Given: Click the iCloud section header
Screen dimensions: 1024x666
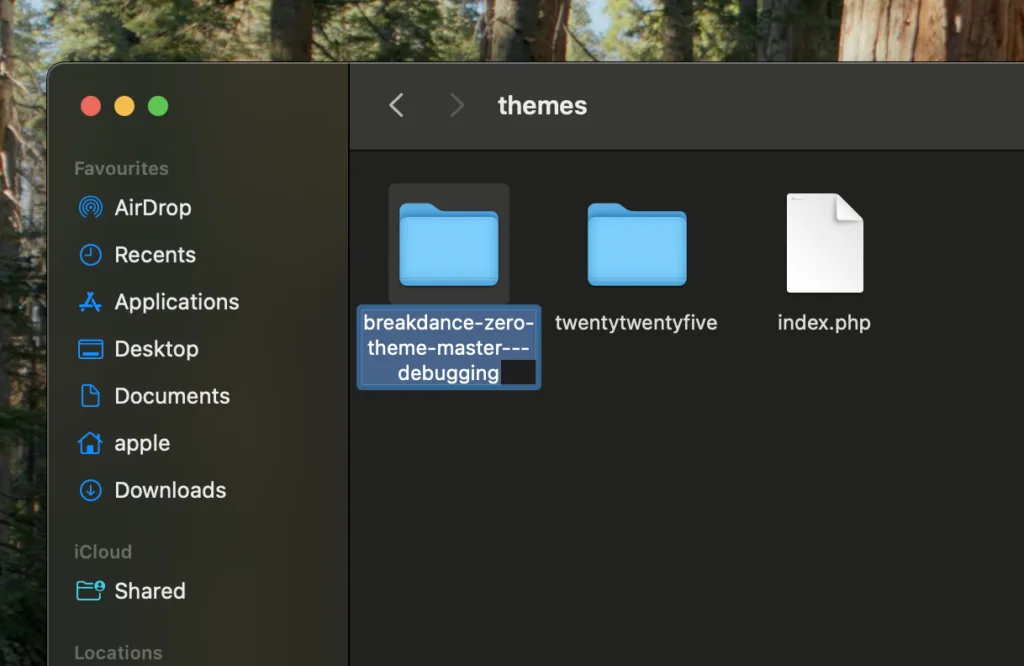Looking at the screenshot, I should click(102, 552).
